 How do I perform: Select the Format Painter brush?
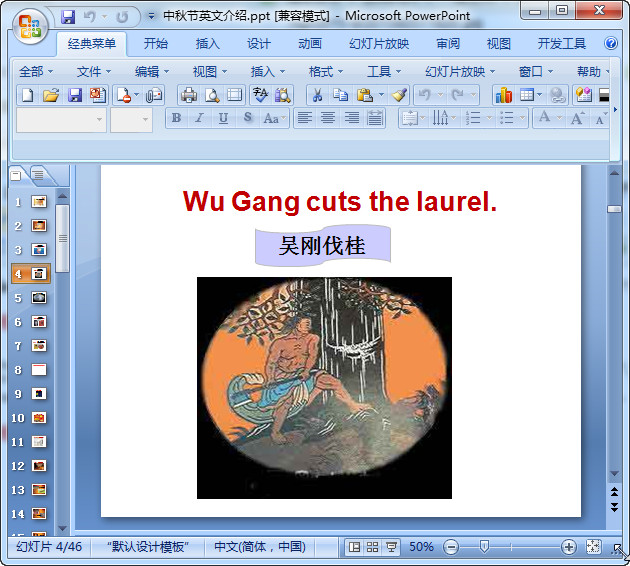tap(399, 95)
